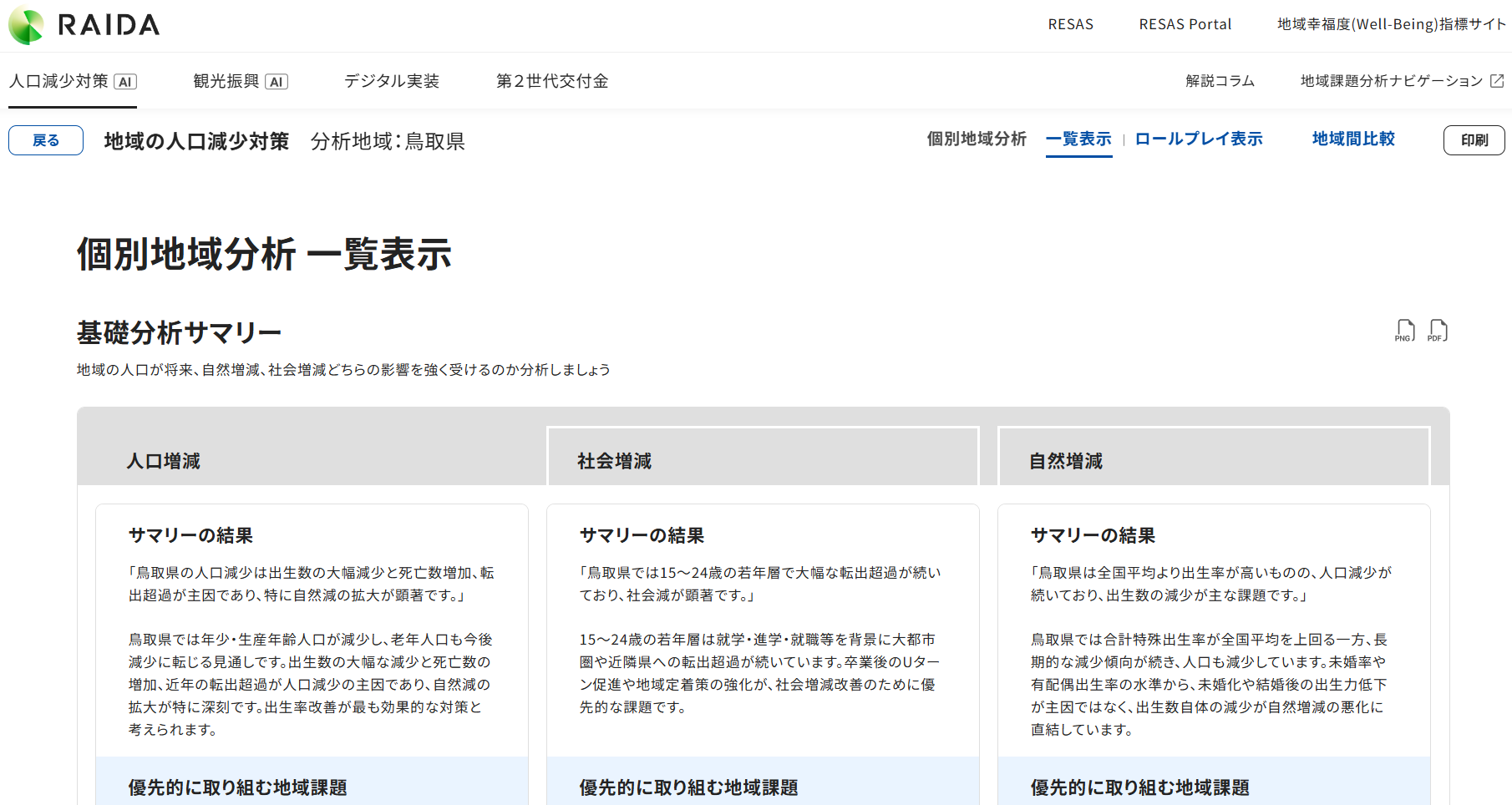The height and width of the screenshot is (805, 1512).
Task: Go to 第2世代交付金 section
Action: coord(552,81)
